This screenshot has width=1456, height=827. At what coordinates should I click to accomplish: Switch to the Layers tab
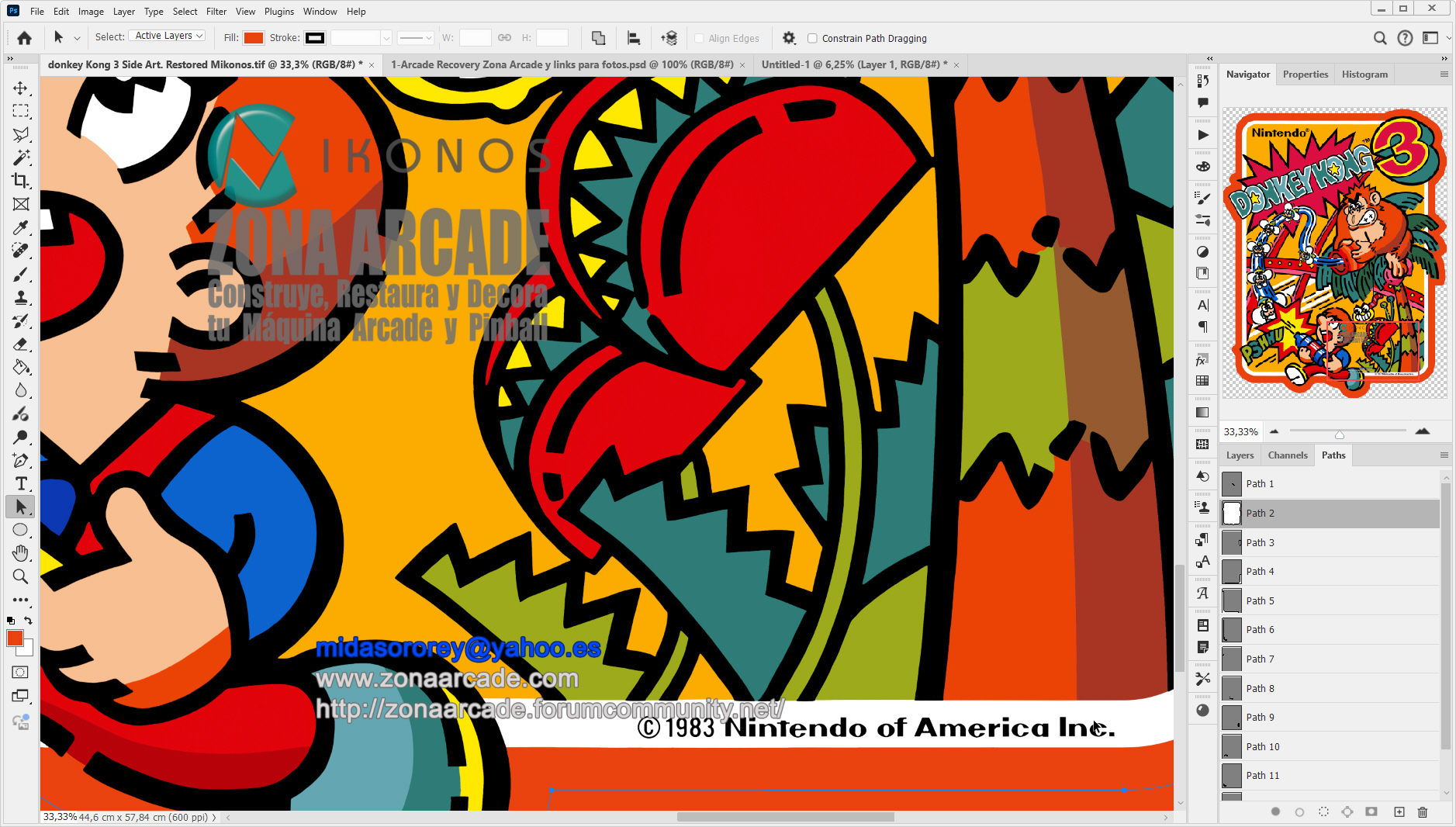(1240, 455)
